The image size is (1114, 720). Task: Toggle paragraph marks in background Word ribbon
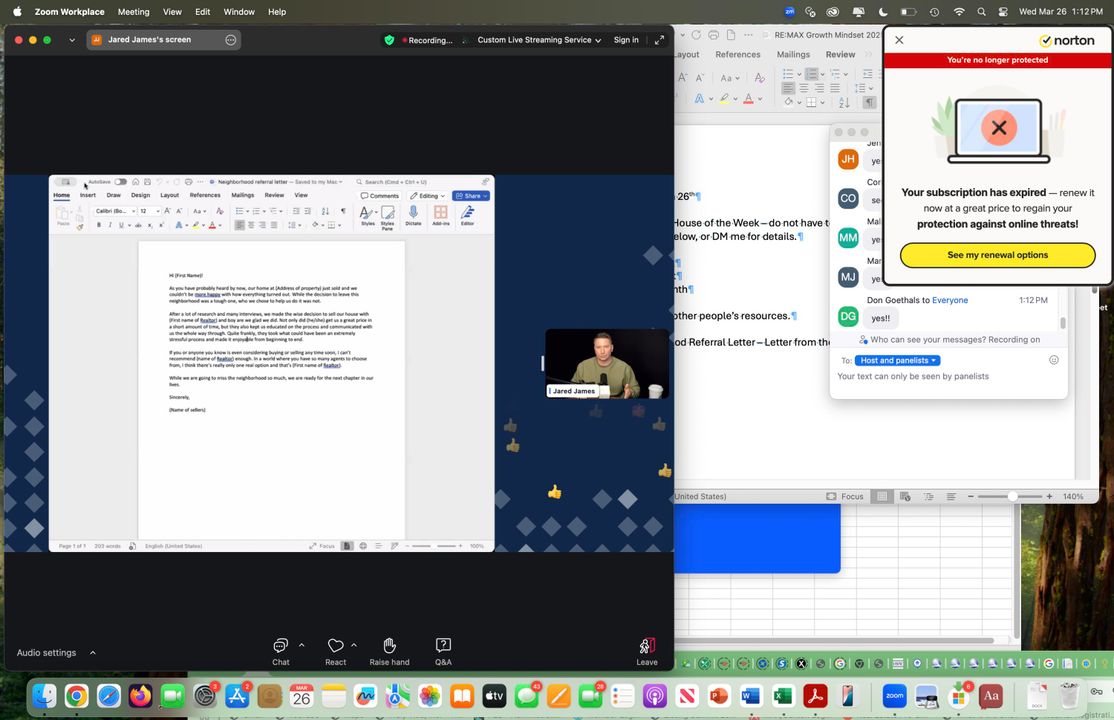[x=869, y=102]
